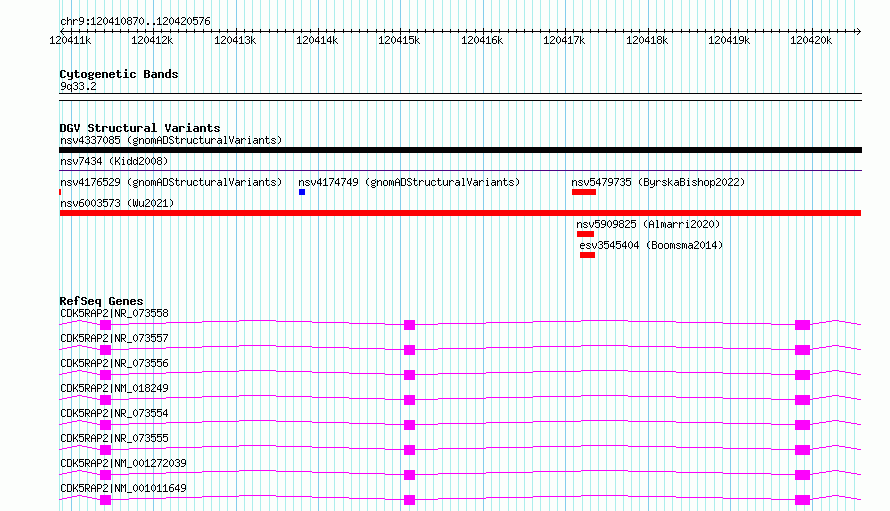Click the middle exon of NR_073558
Viewport: 890px width, 511px height.
point(409,325)
